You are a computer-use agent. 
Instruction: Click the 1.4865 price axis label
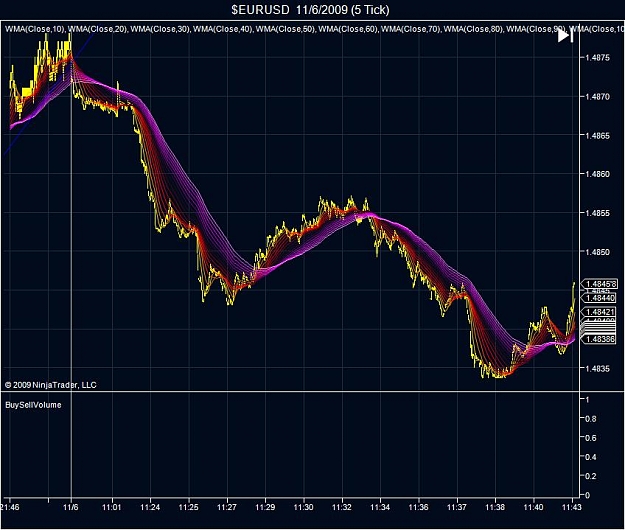[x=597, y=135]
